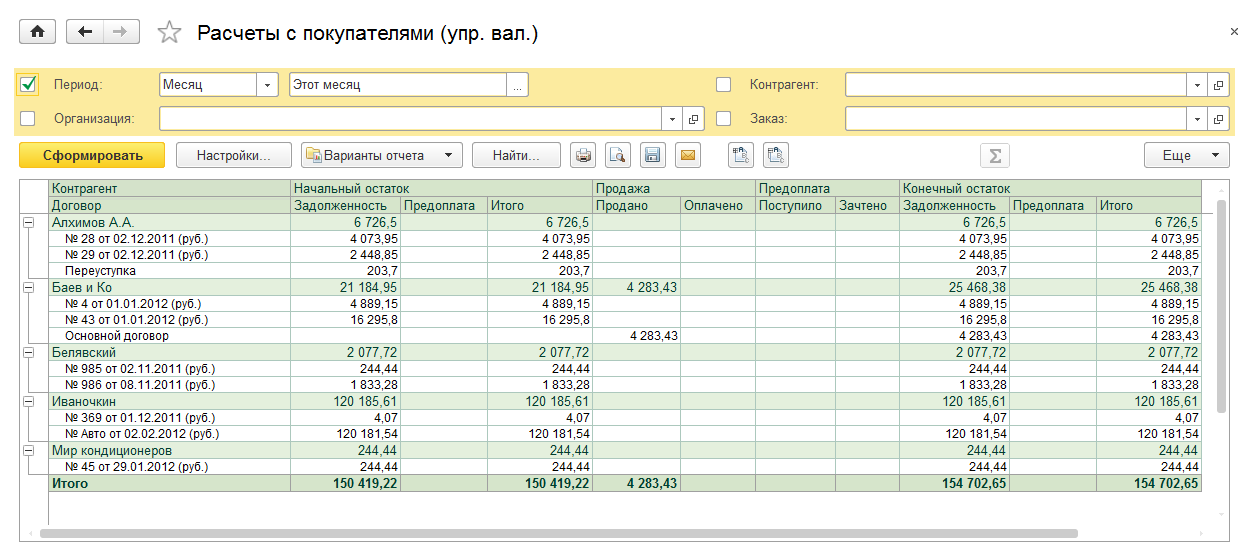Open the Еще menu
The image size is (1256, 556).
click(x=1186, y=155)
